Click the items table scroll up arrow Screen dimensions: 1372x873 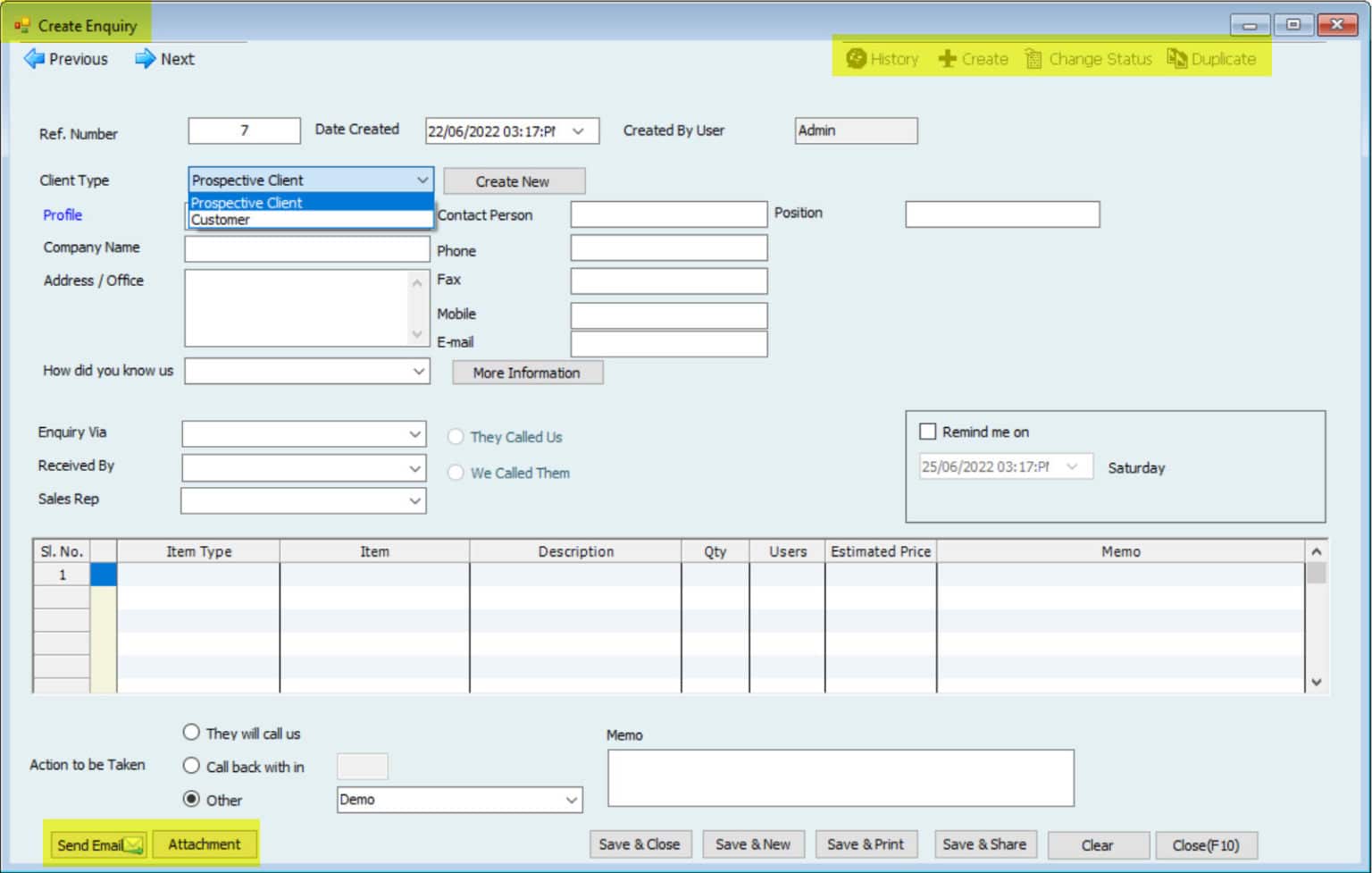point(1316,551)
